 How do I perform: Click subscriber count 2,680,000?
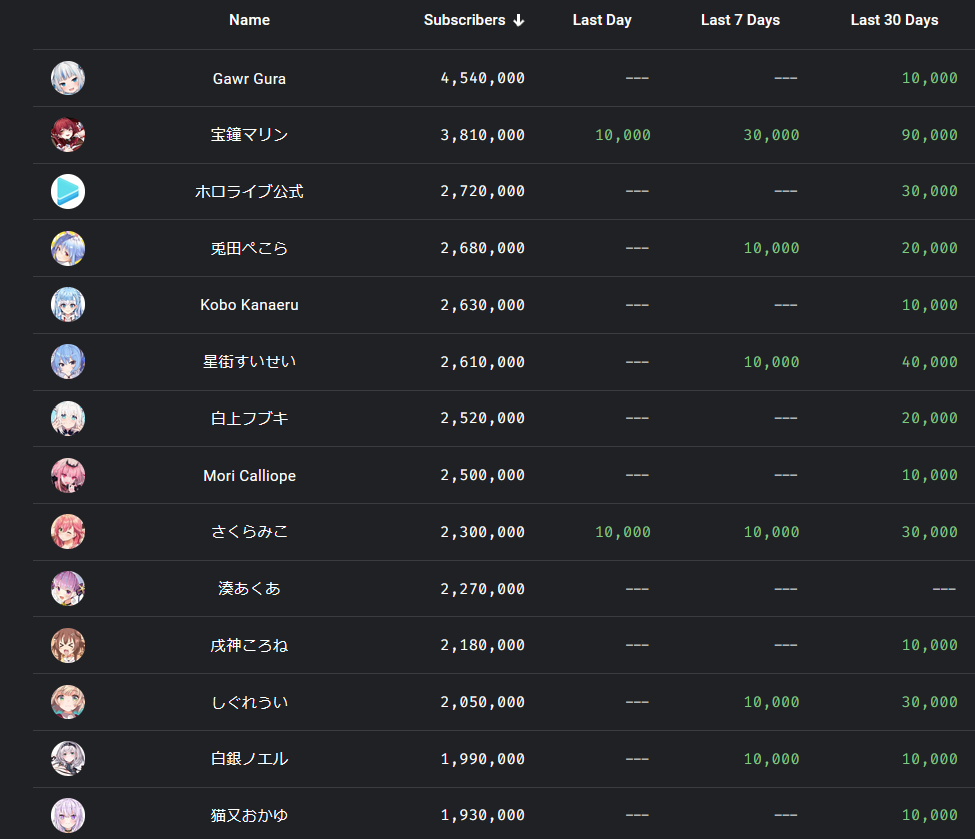483,248
